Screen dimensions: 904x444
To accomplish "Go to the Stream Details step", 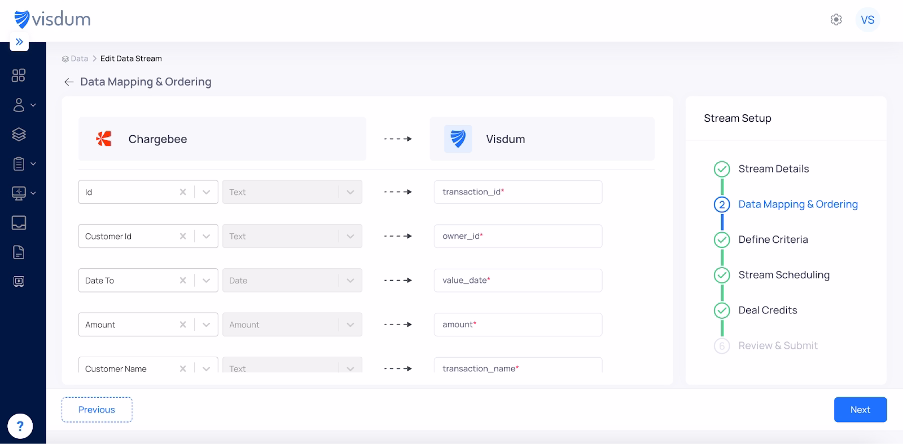I will click(773, 169).
